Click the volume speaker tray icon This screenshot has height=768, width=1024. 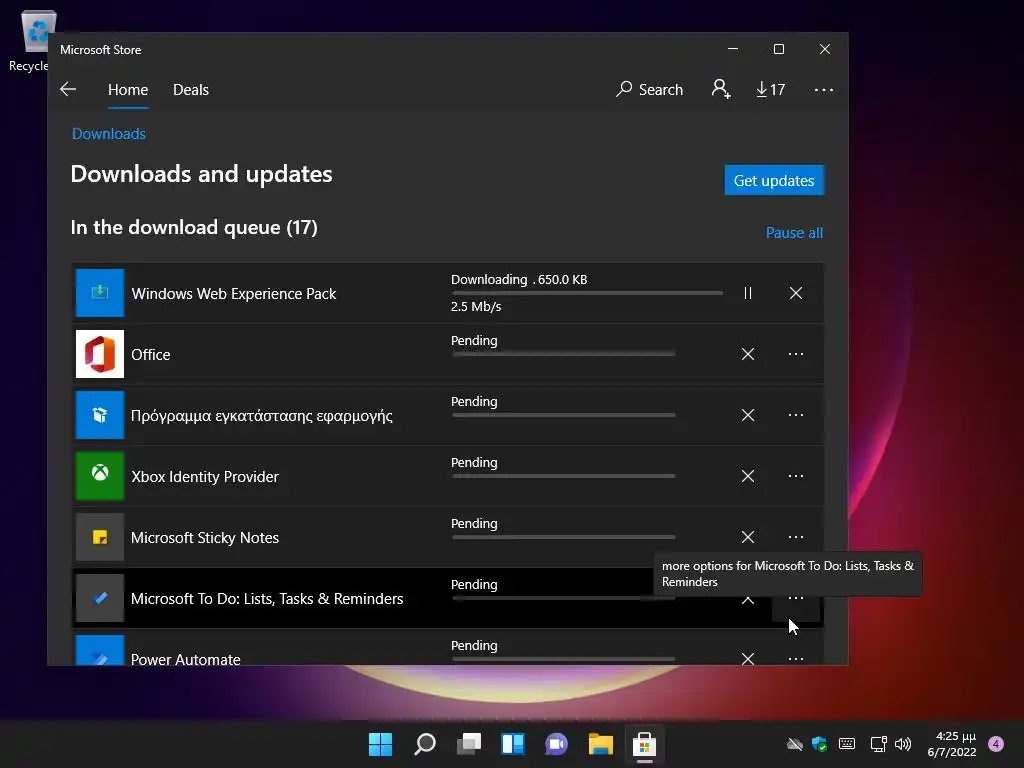(903, 744)
